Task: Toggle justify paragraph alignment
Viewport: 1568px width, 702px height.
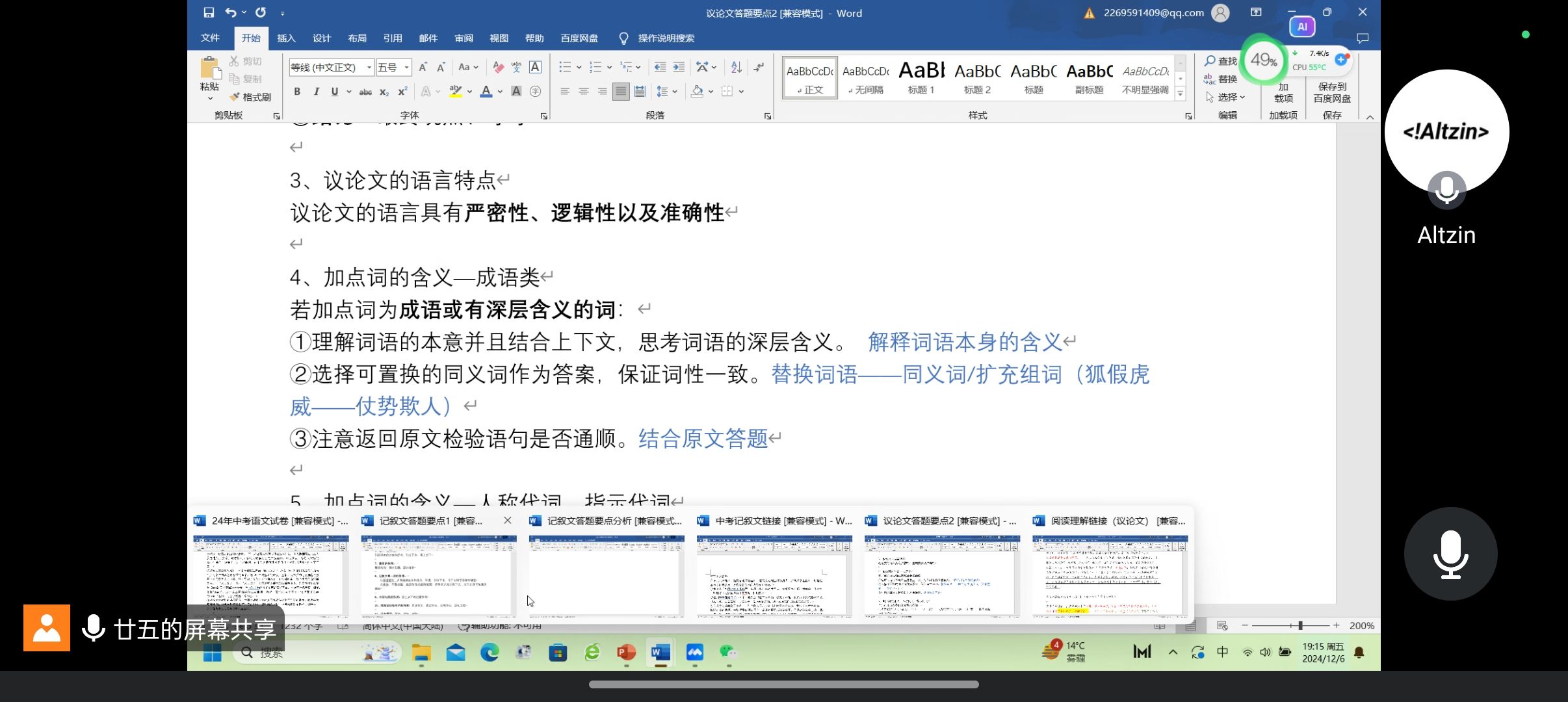Action: [x=621, y=92]
